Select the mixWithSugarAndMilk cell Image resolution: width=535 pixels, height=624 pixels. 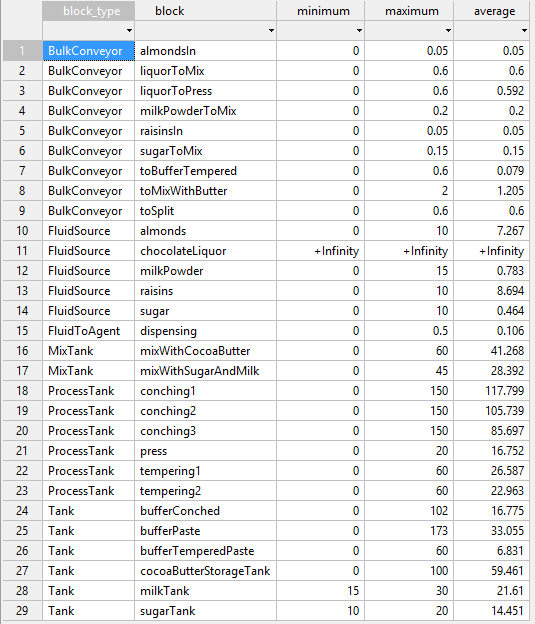point(205,371)
